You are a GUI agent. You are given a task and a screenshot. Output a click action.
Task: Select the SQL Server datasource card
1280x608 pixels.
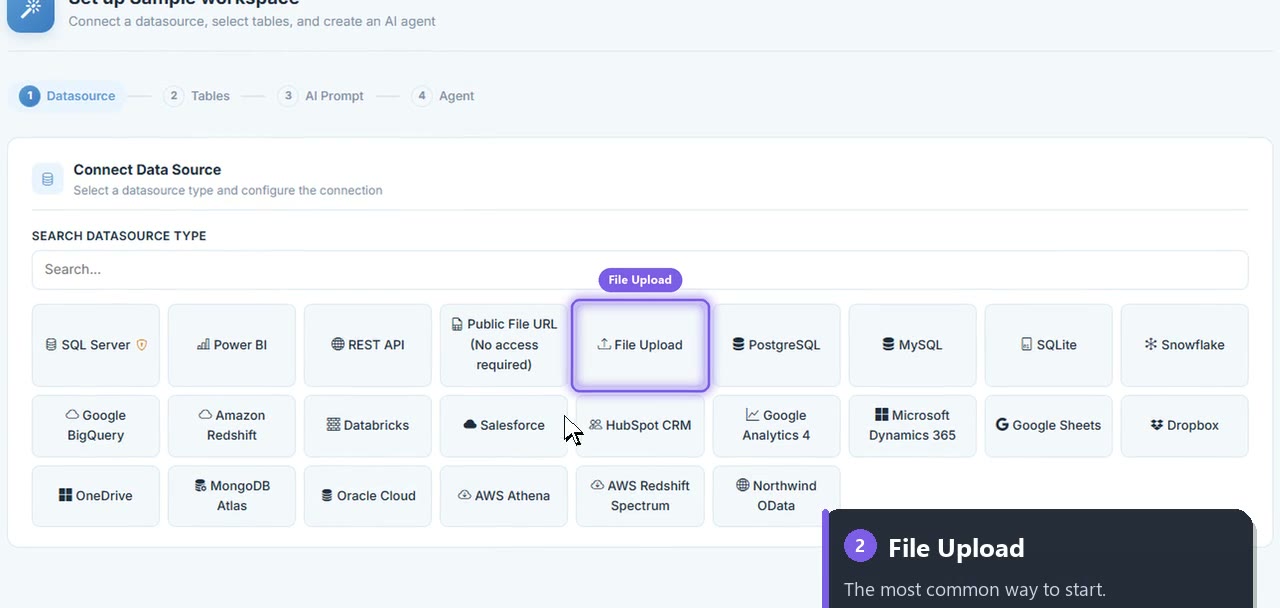(96, 345)
